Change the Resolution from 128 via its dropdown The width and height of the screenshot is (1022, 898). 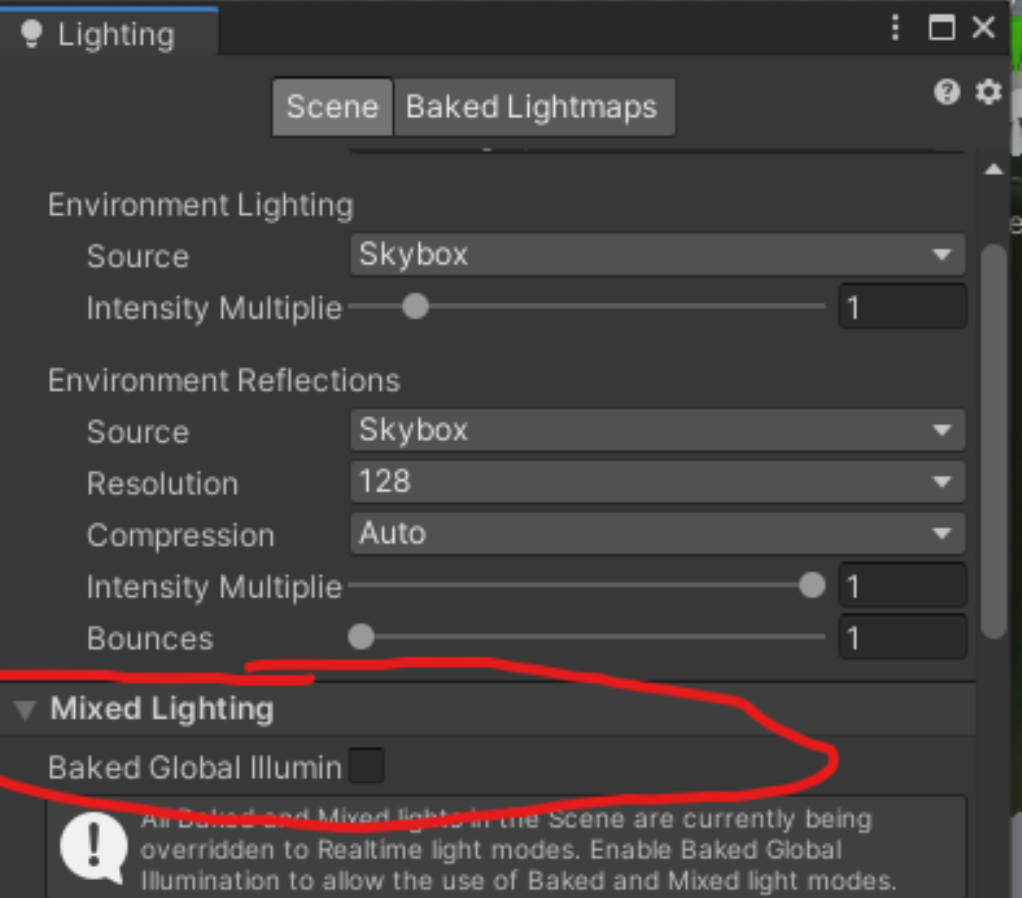pyautogui.click(x=655, y=483)
